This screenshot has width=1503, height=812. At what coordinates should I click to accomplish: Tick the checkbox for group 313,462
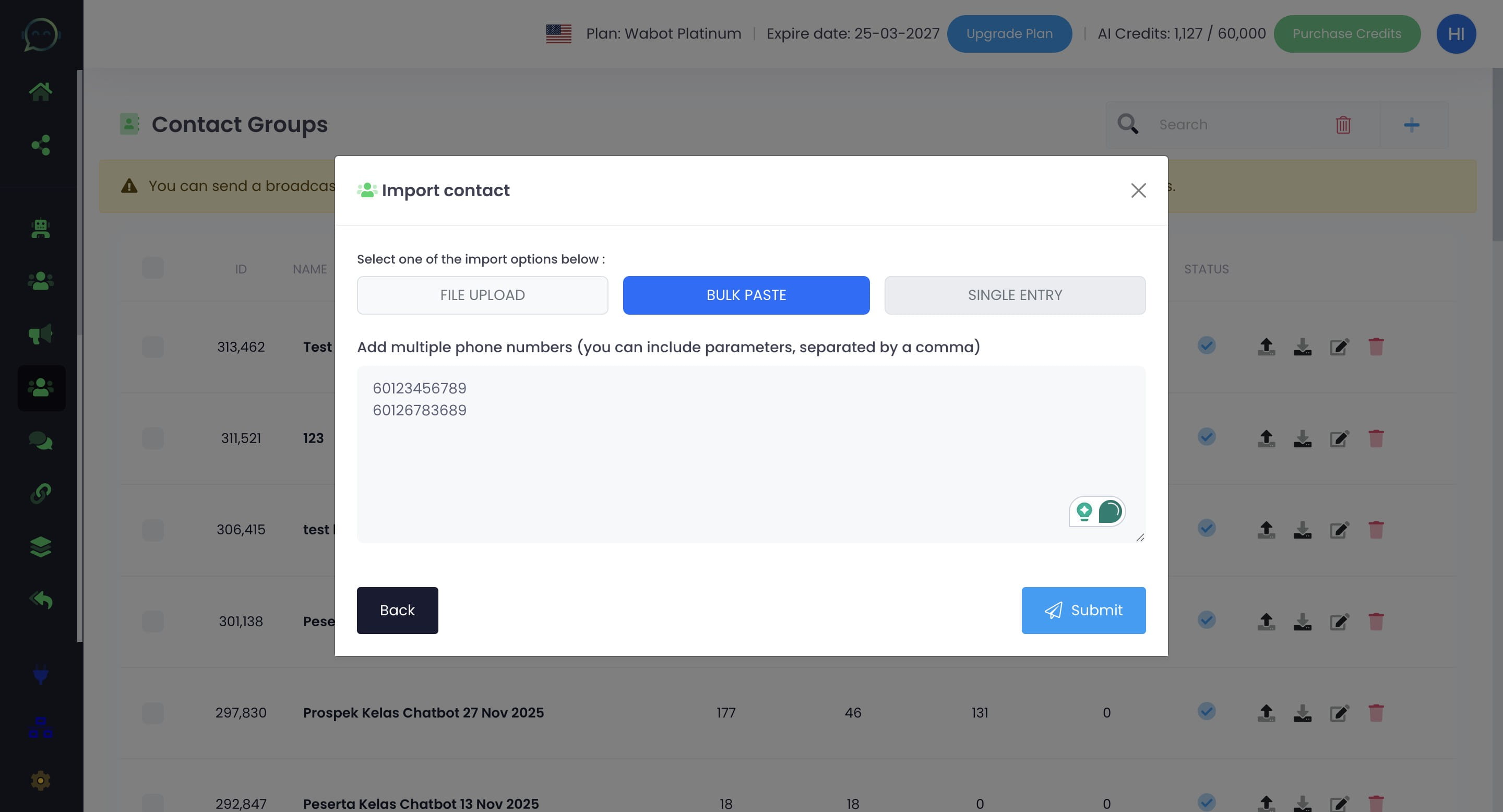point(152,347)
